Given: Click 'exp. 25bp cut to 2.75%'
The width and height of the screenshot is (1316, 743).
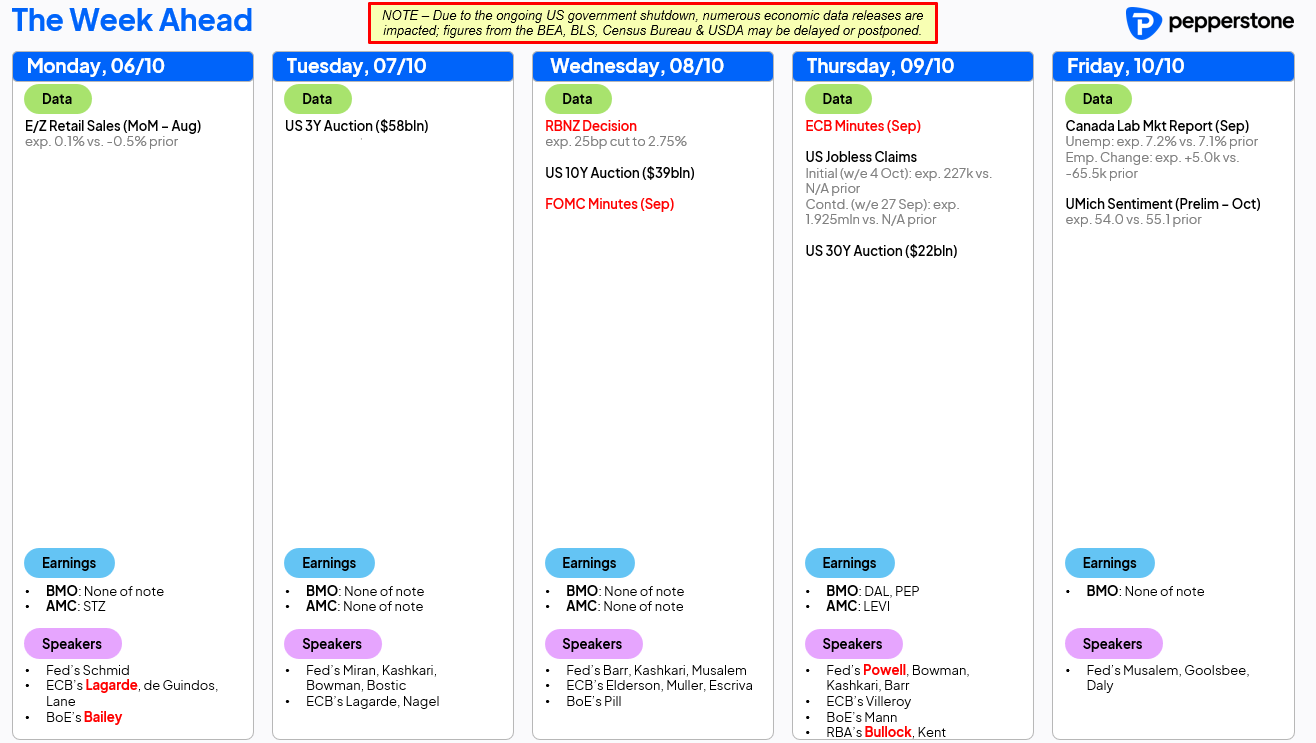Looking at the screenshot, I should pyautogui.click(x=616, y=142).
